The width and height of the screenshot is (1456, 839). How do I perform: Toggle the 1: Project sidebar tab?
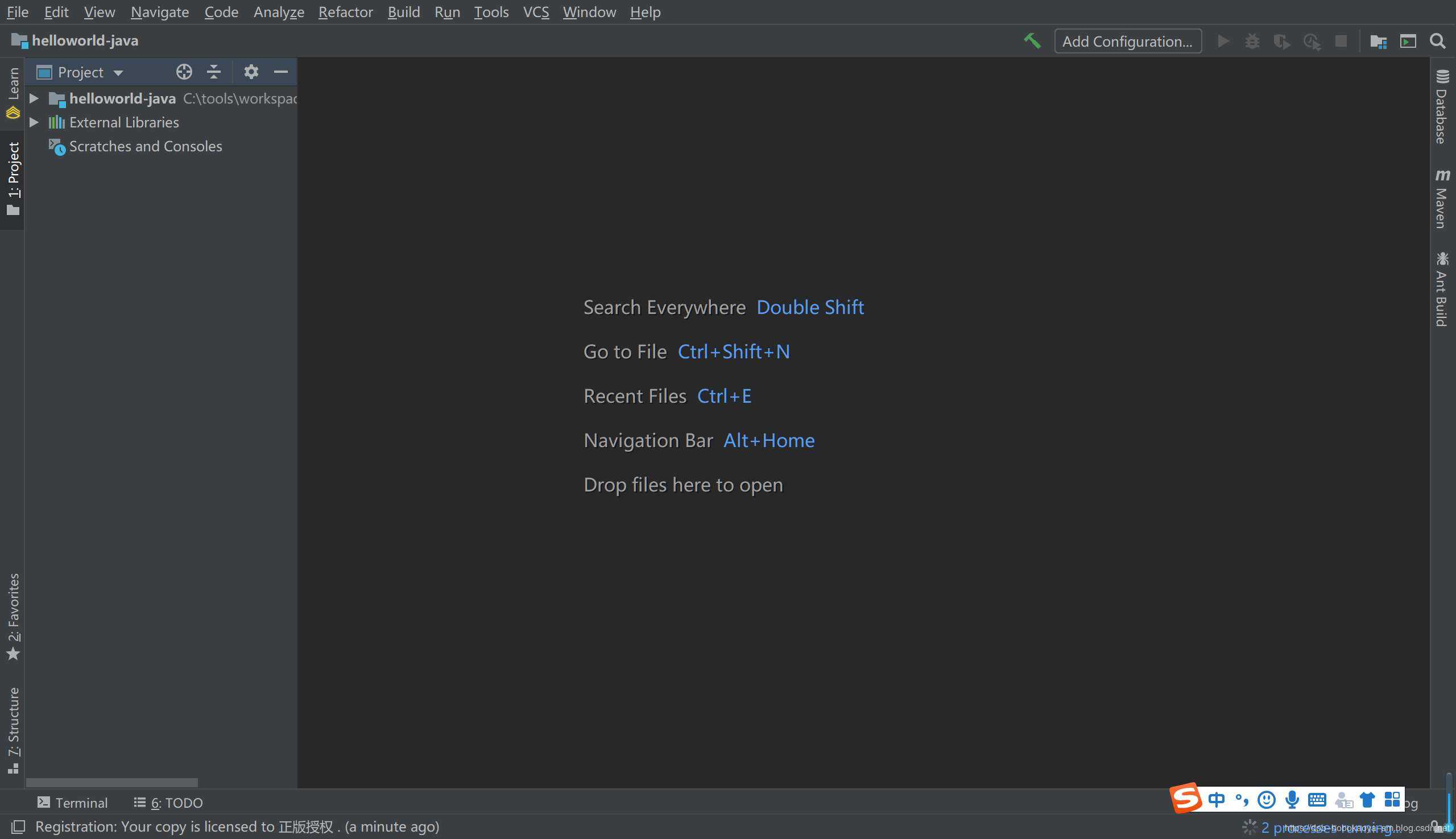[x=13, y=174]
